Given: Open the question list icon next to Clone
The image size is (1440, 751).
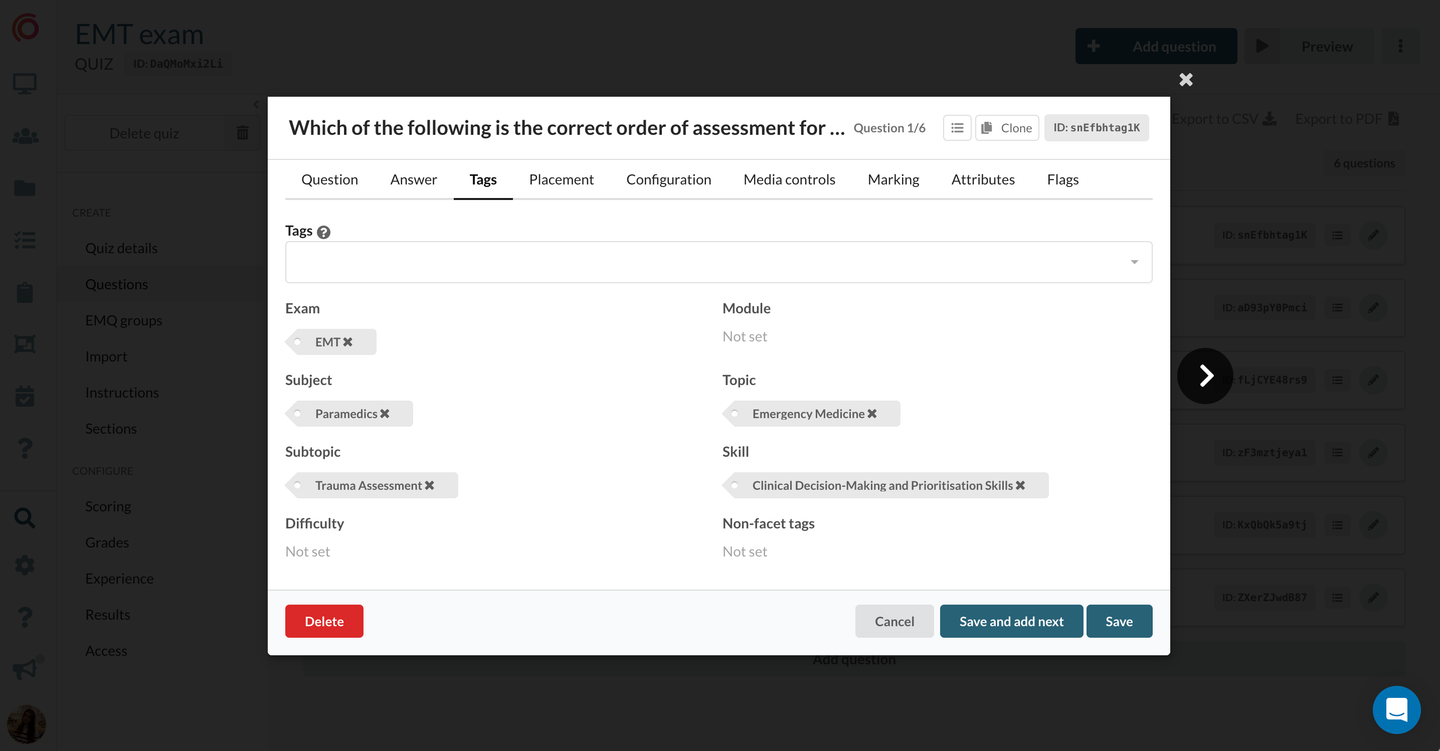Looking at the screenshot, I should [957, 128].
